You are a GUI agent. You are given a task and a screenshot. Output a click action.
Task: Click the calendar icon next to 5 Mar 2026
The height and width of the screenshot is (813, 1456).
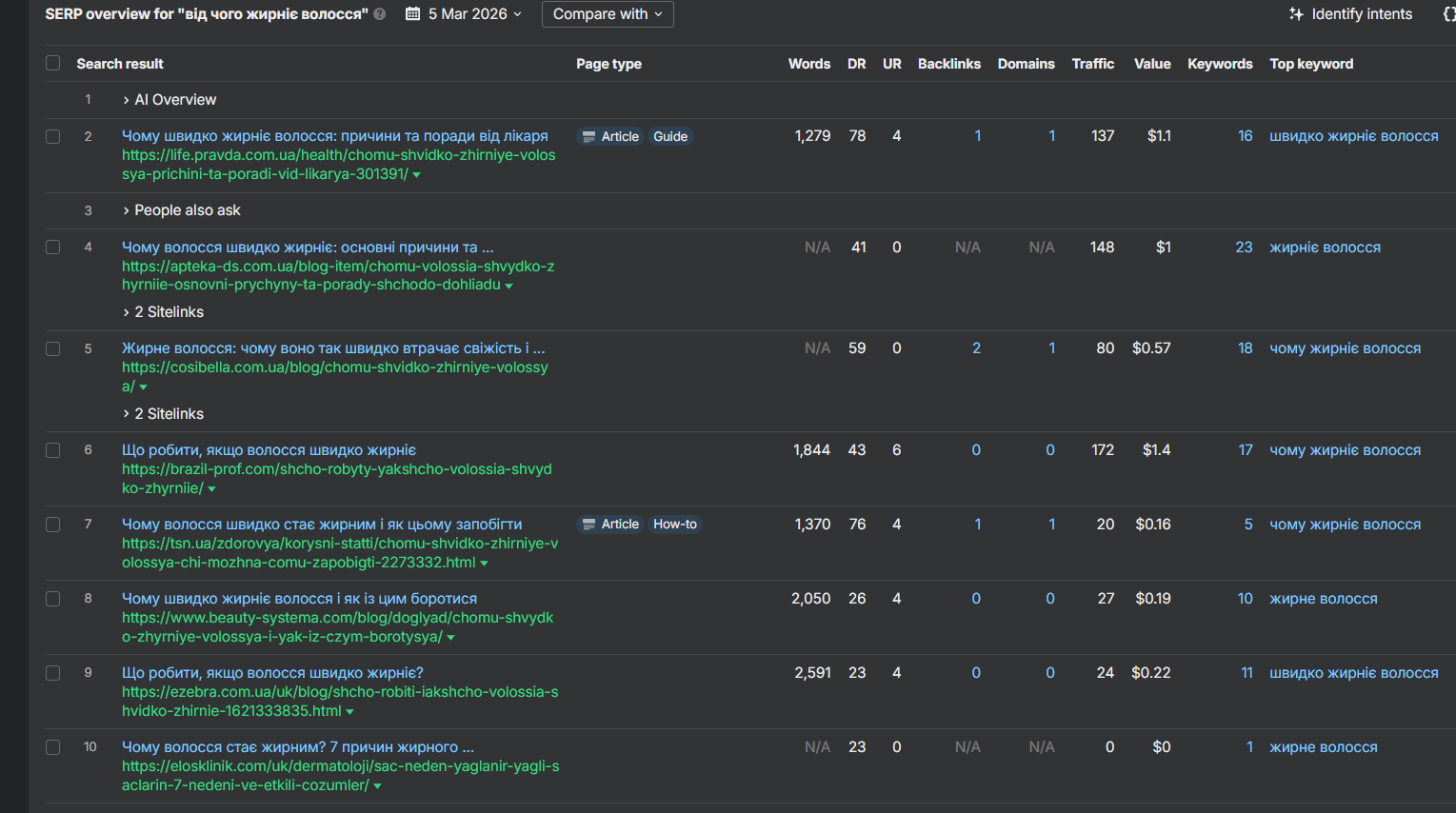[x=412, y=14]
